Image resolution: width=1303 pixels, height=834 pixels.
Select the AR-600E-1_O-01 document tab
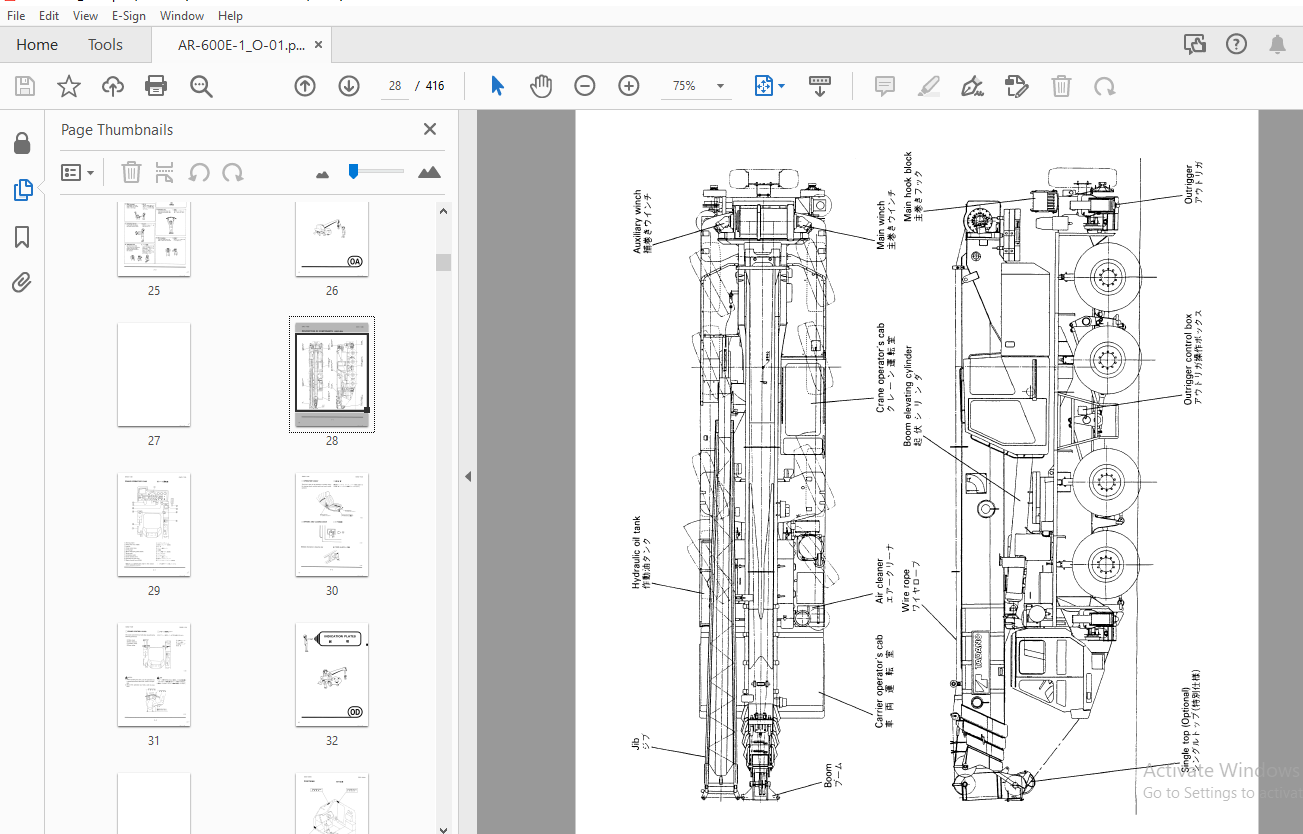[x=241, y=45]
